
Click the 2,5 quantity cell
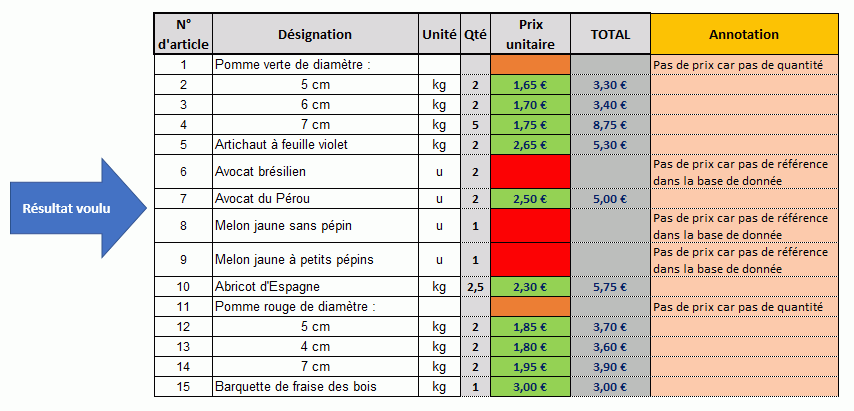pyautogui.click(x=475, y=286)
